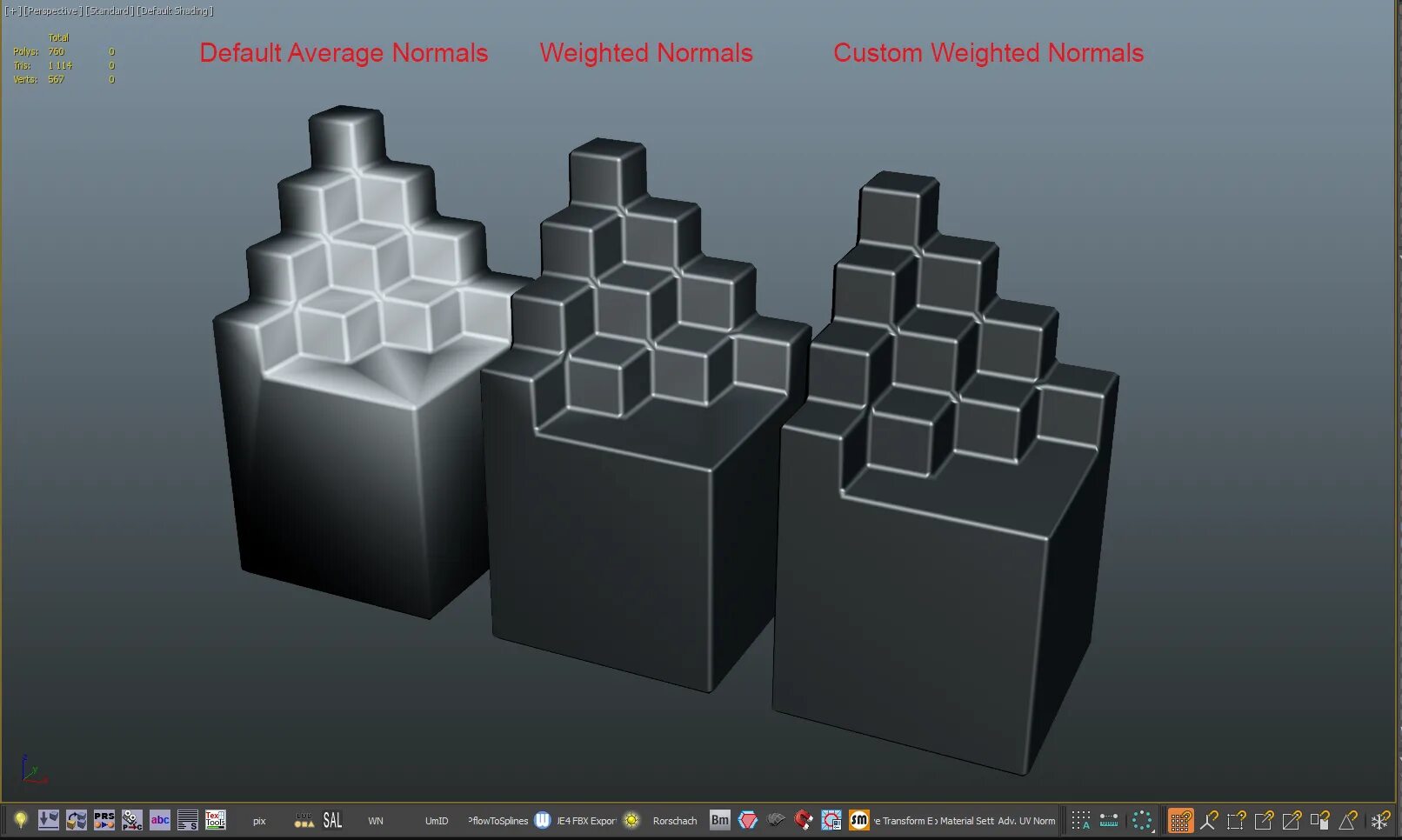Open the abc text script tool
This screenshot has width=1402, height=840.
point(160,820)
